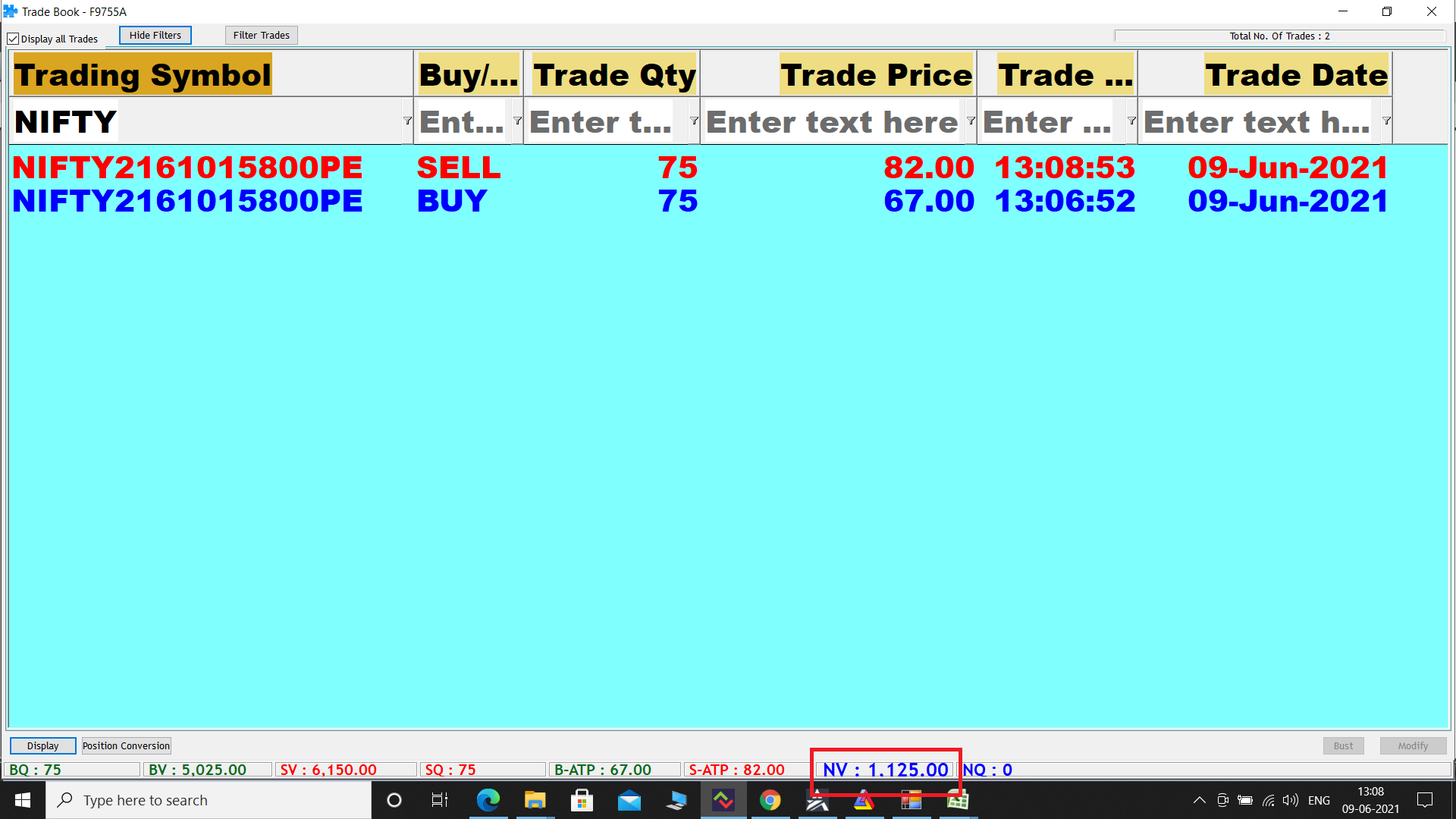The width and height of the screenshot is (1456, 819).
Task: Open Google Chrome from the taskbar
Action: pos(770,800)
